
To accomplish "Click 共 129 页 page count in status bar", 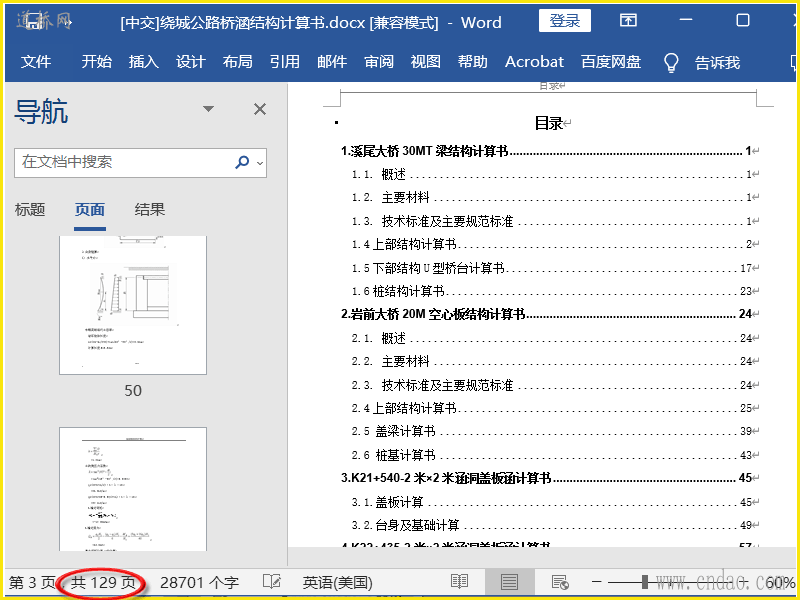I will pyautogui.click(x=104, y=582).
